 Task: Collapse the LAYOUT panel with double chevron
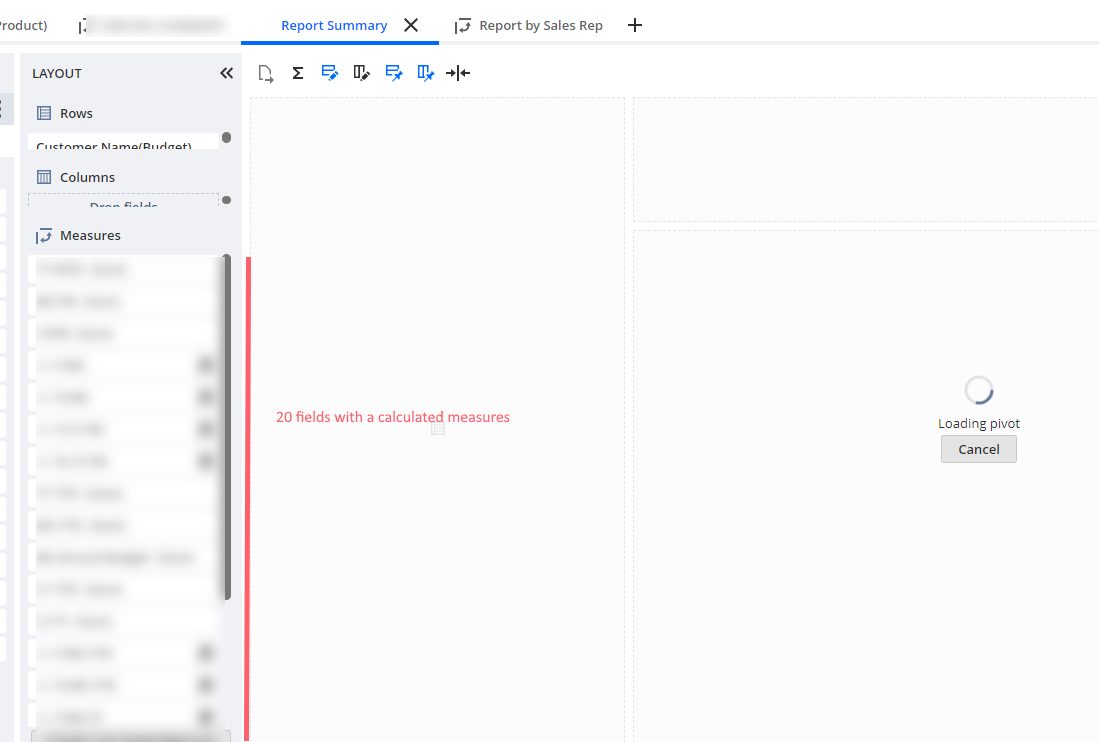coord(226,73)
